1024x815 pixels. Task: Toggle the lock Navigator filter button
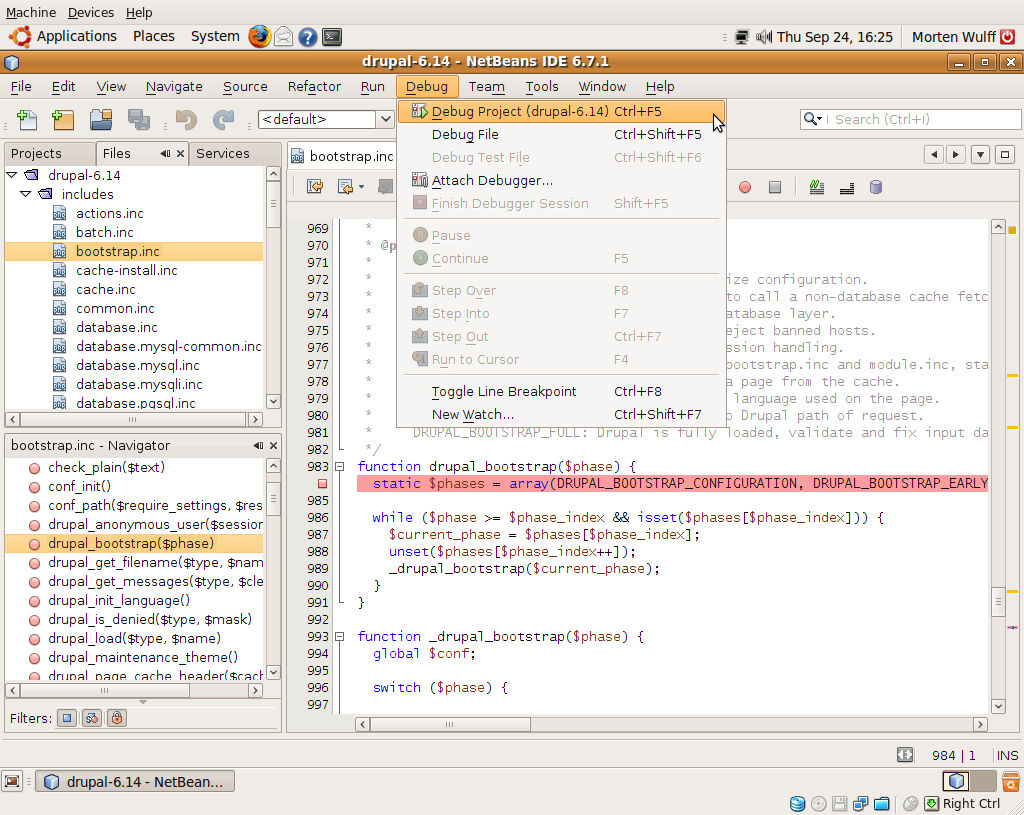coord(116,718)
